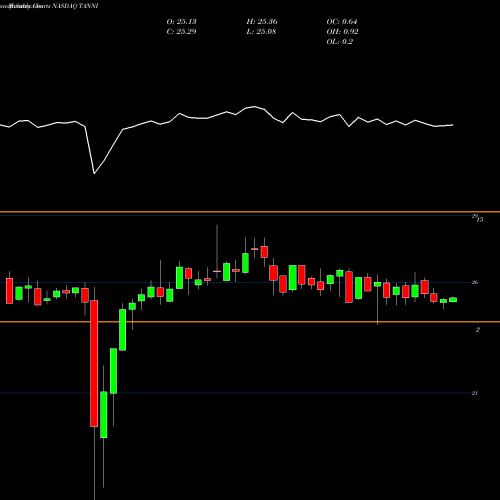Click the 21 price axis label

point(475,393)
